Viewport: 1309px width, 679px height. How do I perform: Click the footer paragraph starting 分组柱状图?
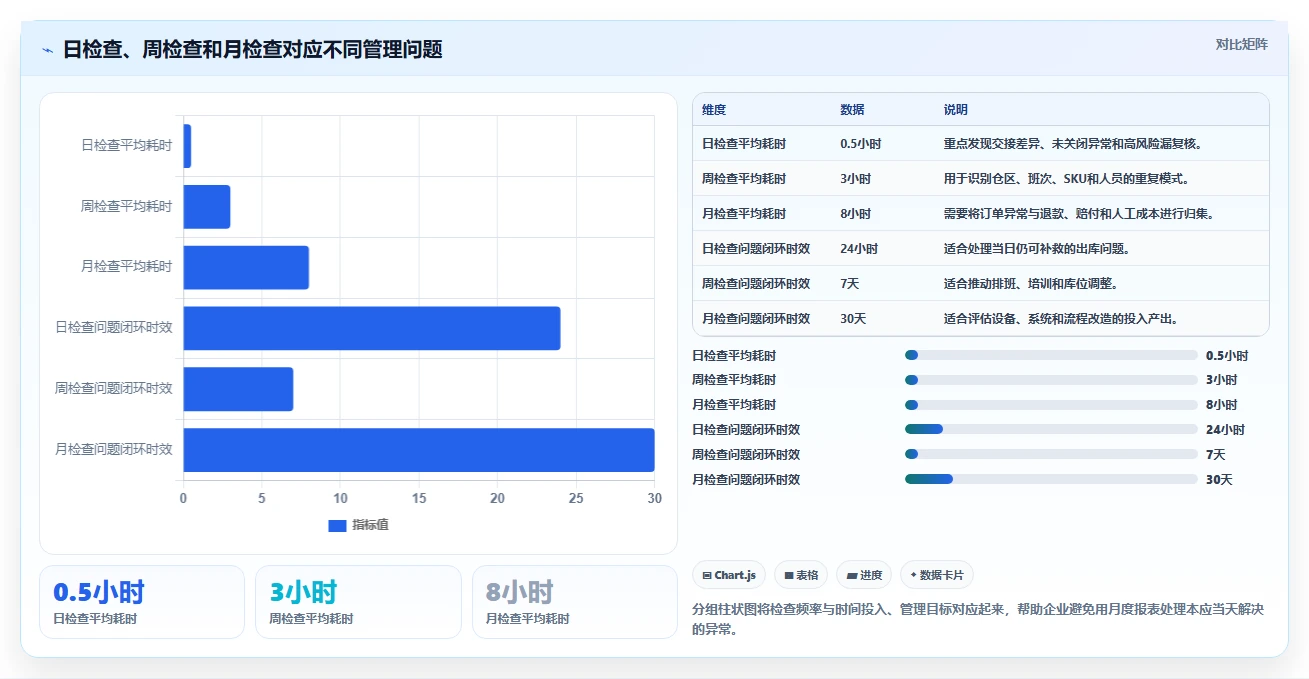[978, 619]
